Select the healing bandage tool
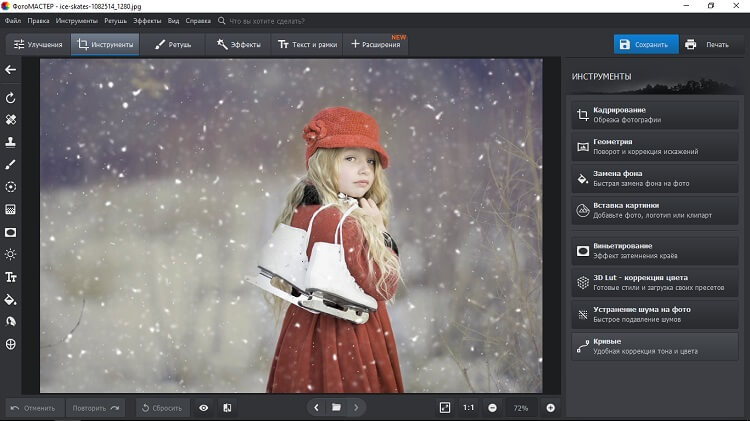The width and height of the screenshot is (750, 421). click(11, 119)
